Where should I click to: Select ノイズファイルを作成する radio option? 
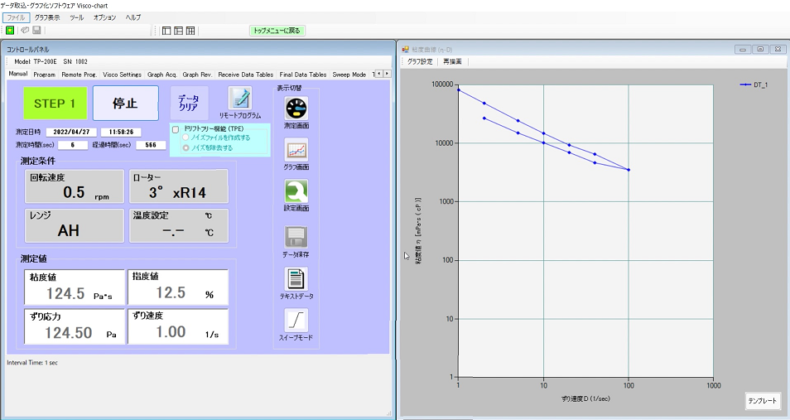[186, 137]
